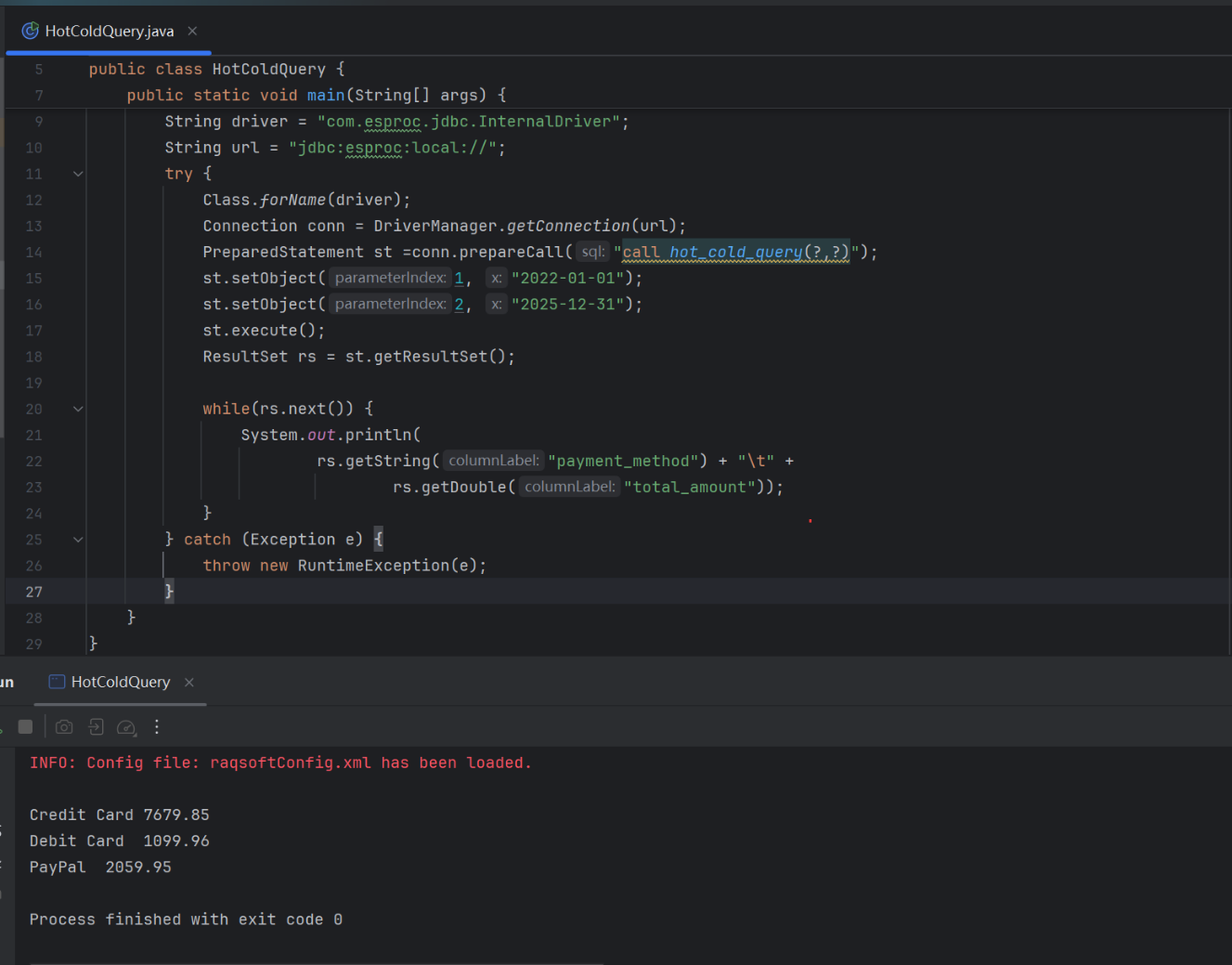Close the HotColdQuery run tab
This screenshot has height=965, width=1232.
tap(189, 682)
